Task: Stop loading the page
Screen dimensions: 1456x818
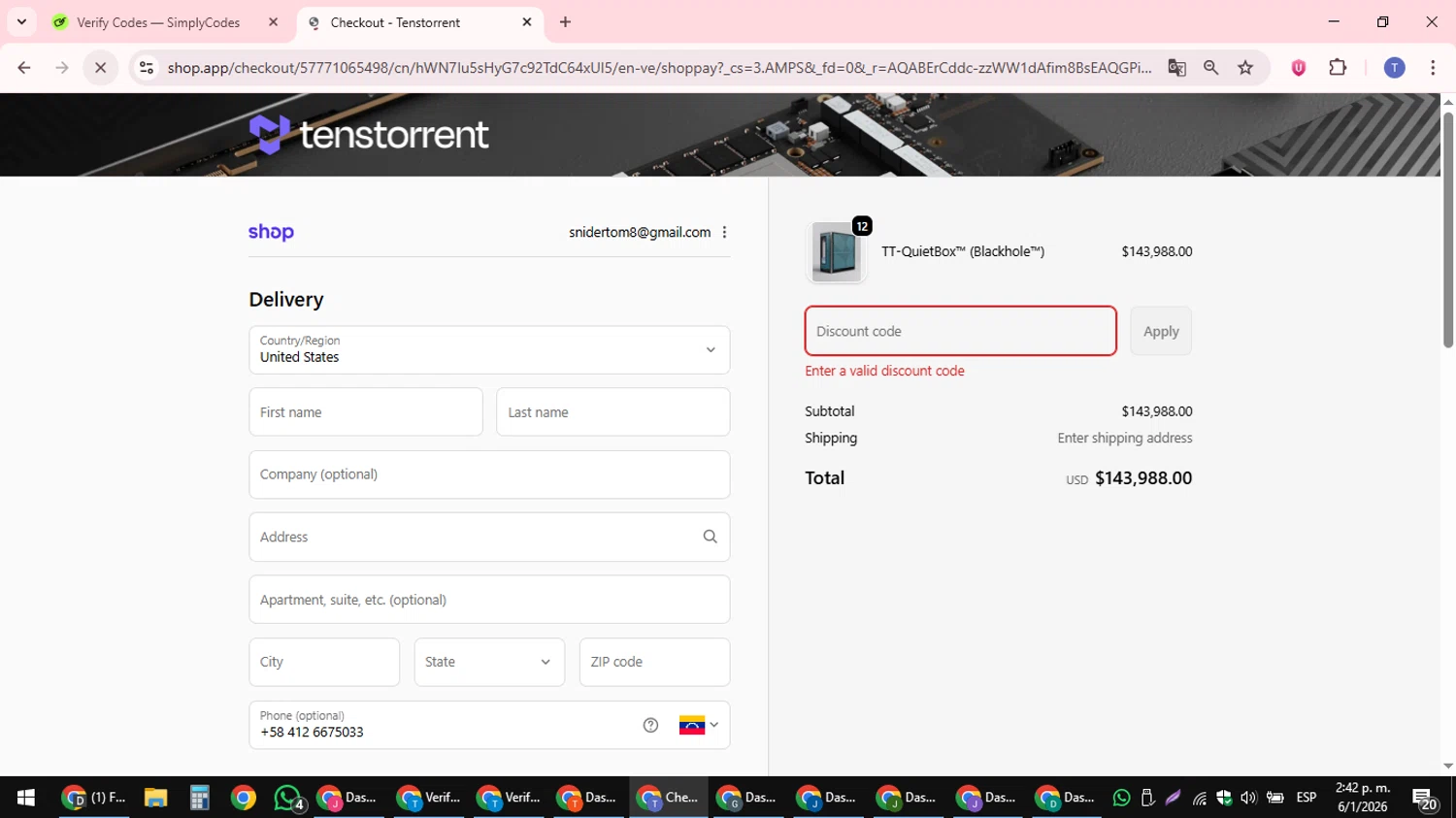Action: coord(100,67)
